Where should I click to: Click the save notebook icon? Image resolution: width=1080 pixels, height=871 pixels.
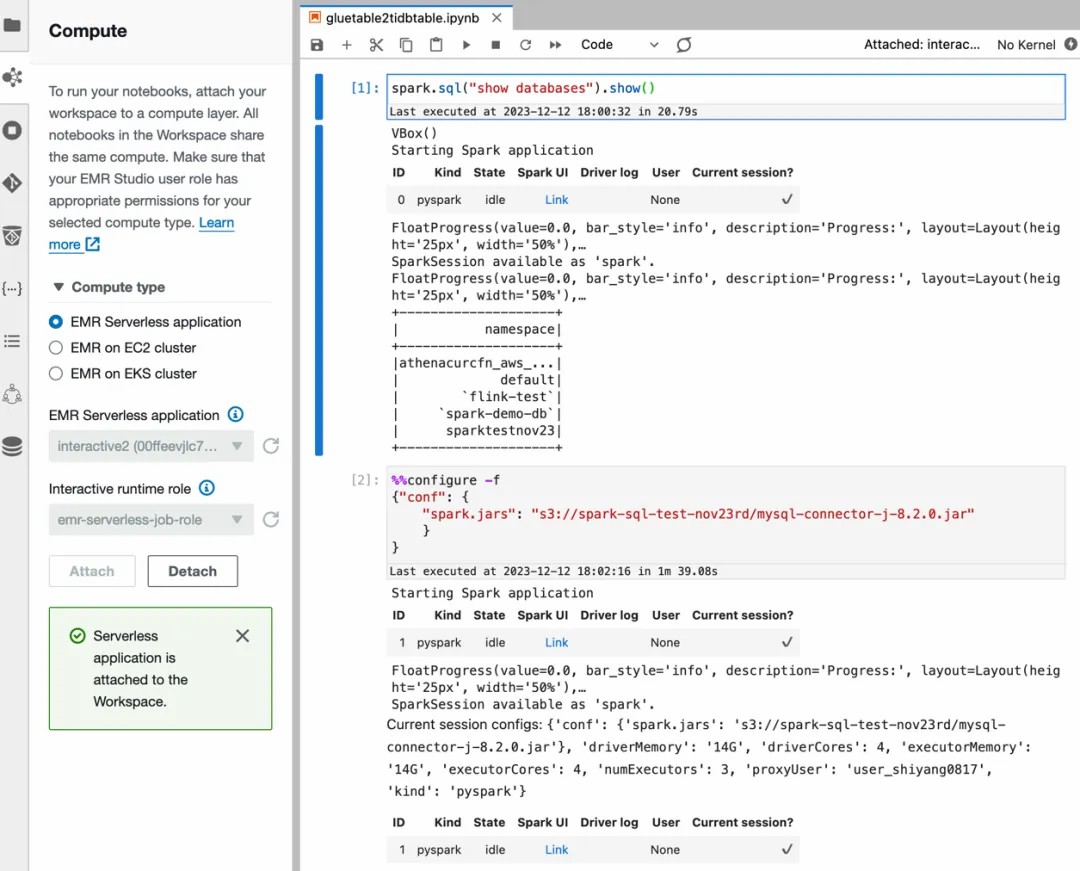[317, 45]
